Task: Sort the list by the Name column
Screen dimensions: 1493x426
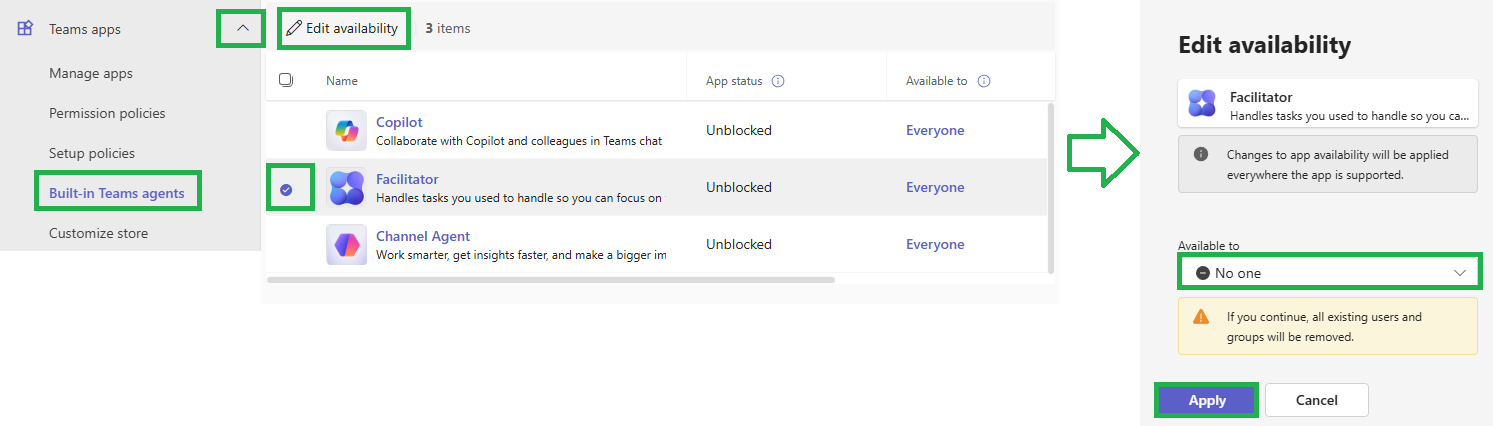Action: click(342, 81)
